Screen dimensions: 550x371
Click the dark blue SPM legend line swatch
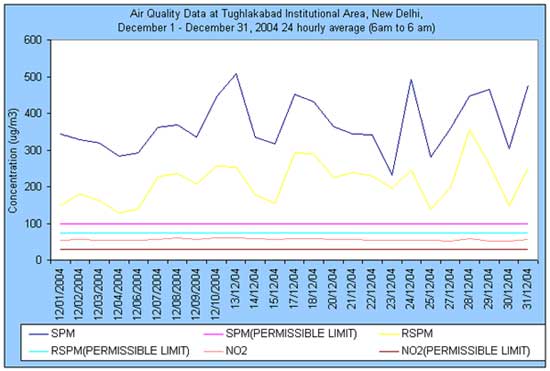click(39, 333)
